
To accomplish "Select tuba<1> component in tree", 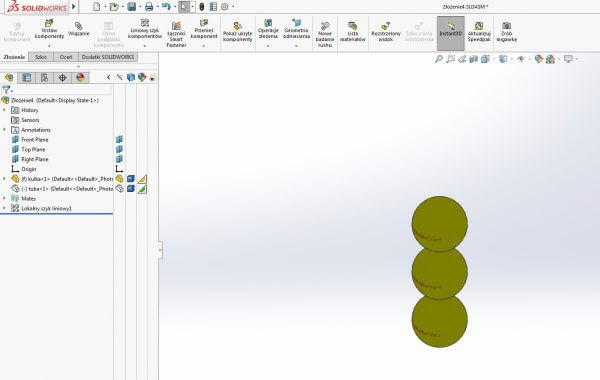I will [62, 189].
